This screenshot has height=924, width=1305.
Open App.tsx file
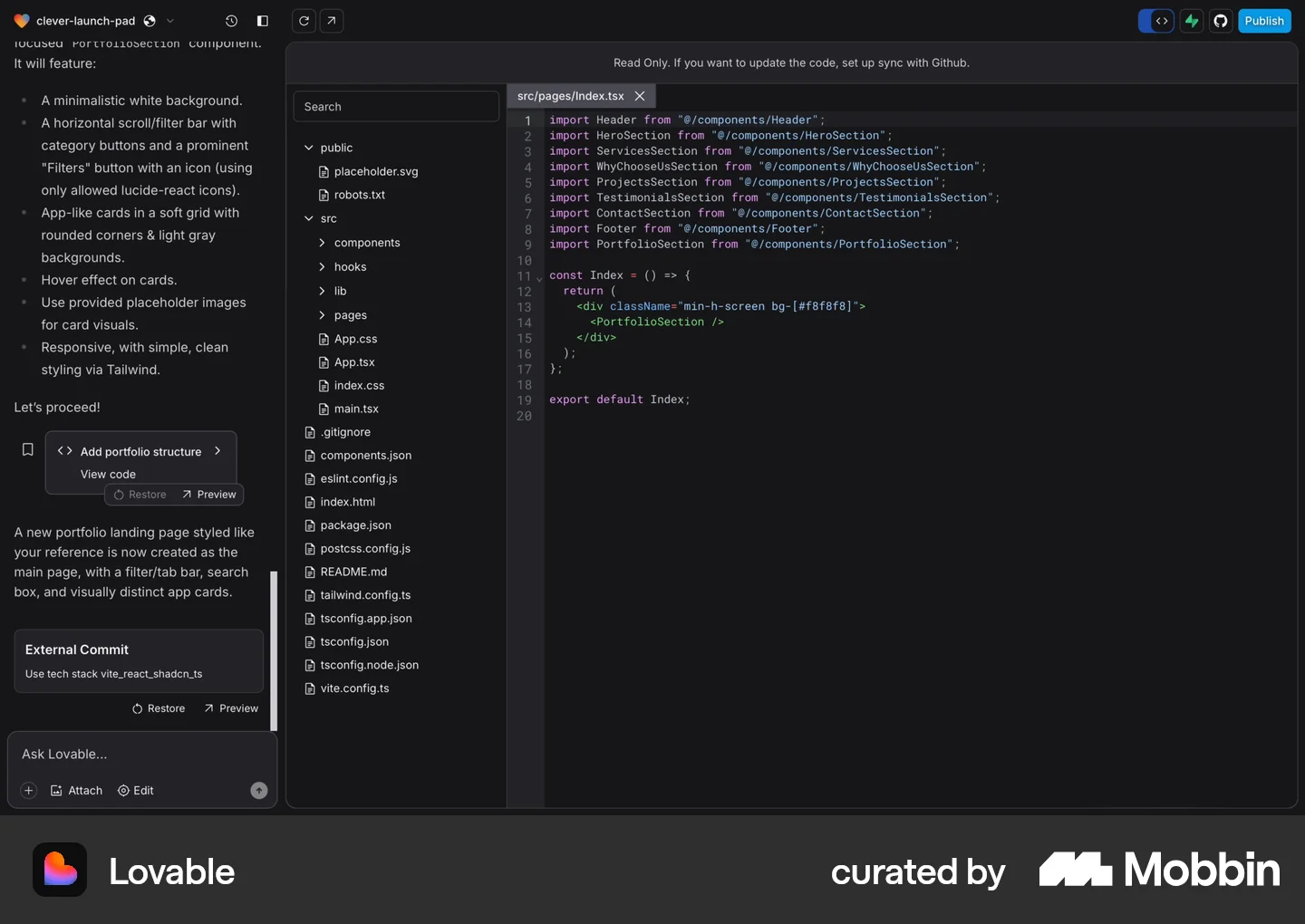pyautogui.click(x=347, y=362)
